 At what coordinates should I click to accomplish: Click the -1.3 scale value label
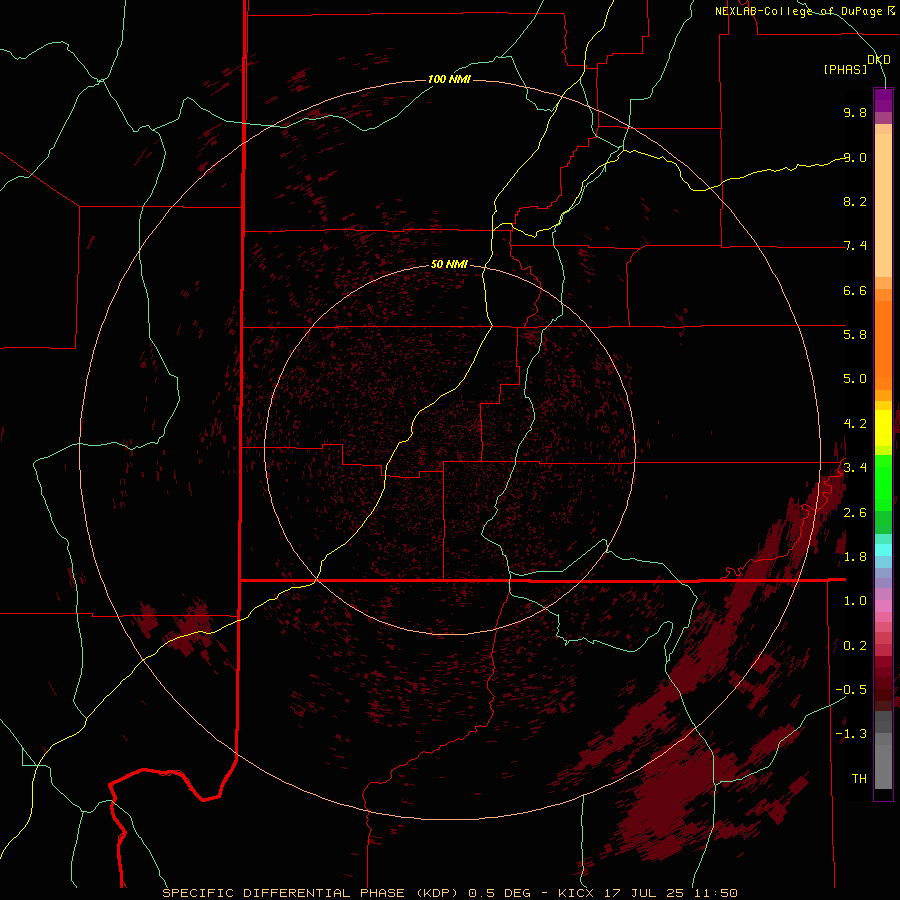click(851, 734)
